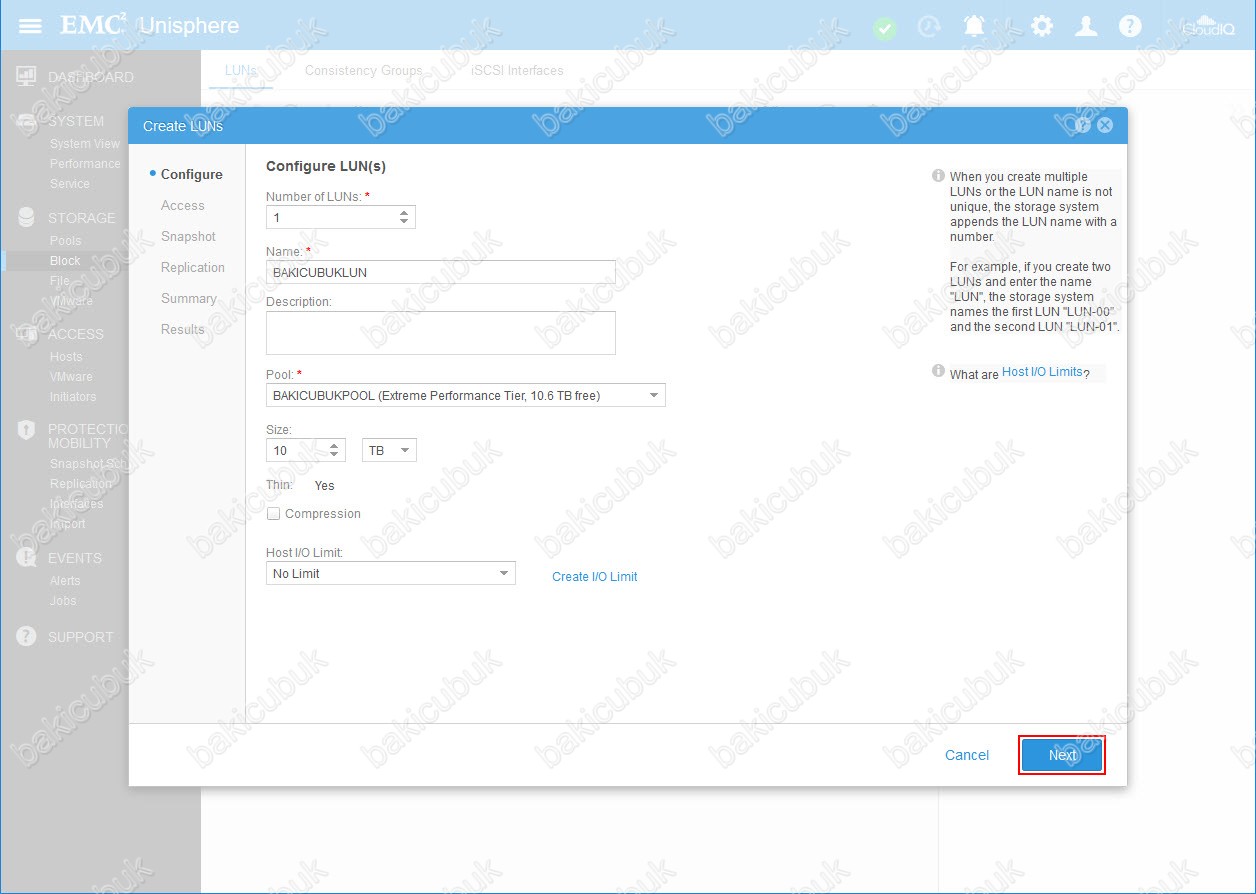Click the Description text area
This screenshot has height=894, width=1256.
441,333
